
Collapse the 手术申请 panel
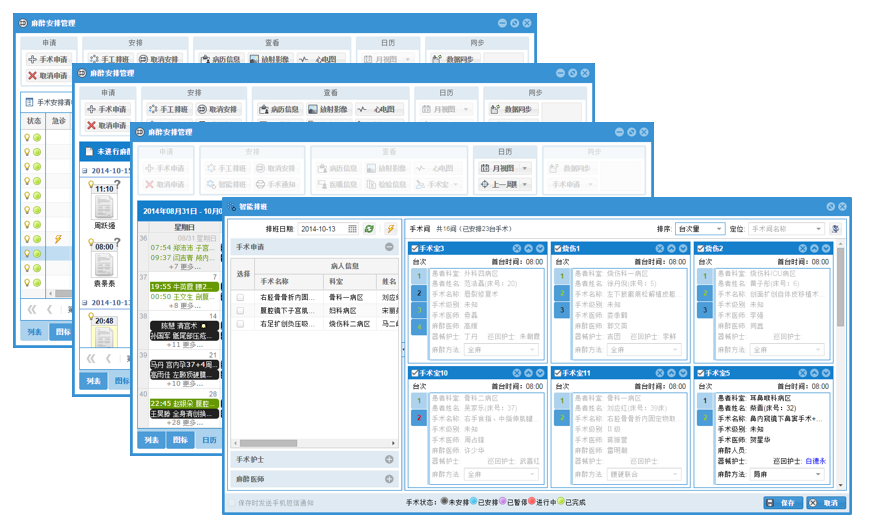(x=389, y=247)
